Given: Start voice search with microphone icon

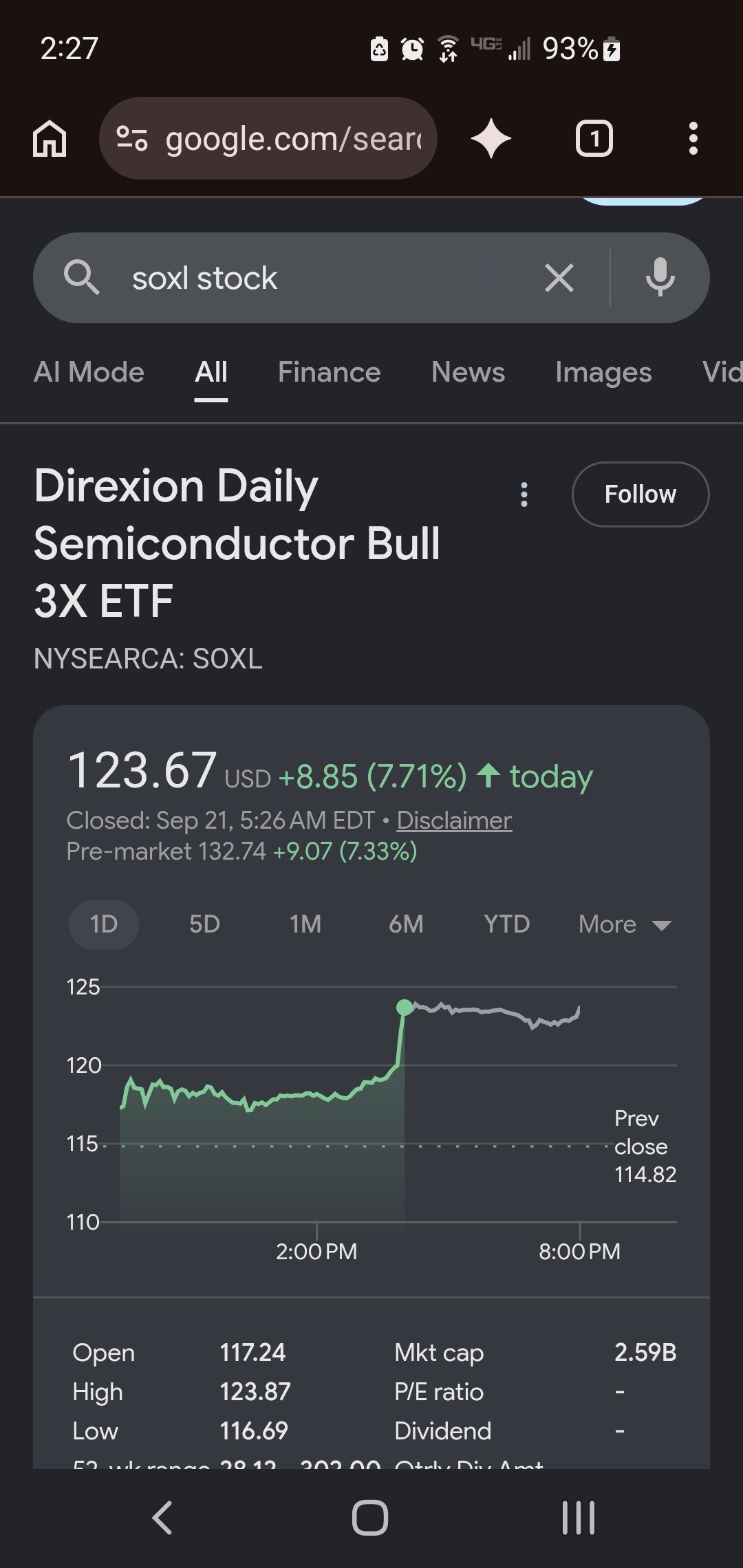Looking at the screenshot, I should click(x=660, y=278).
